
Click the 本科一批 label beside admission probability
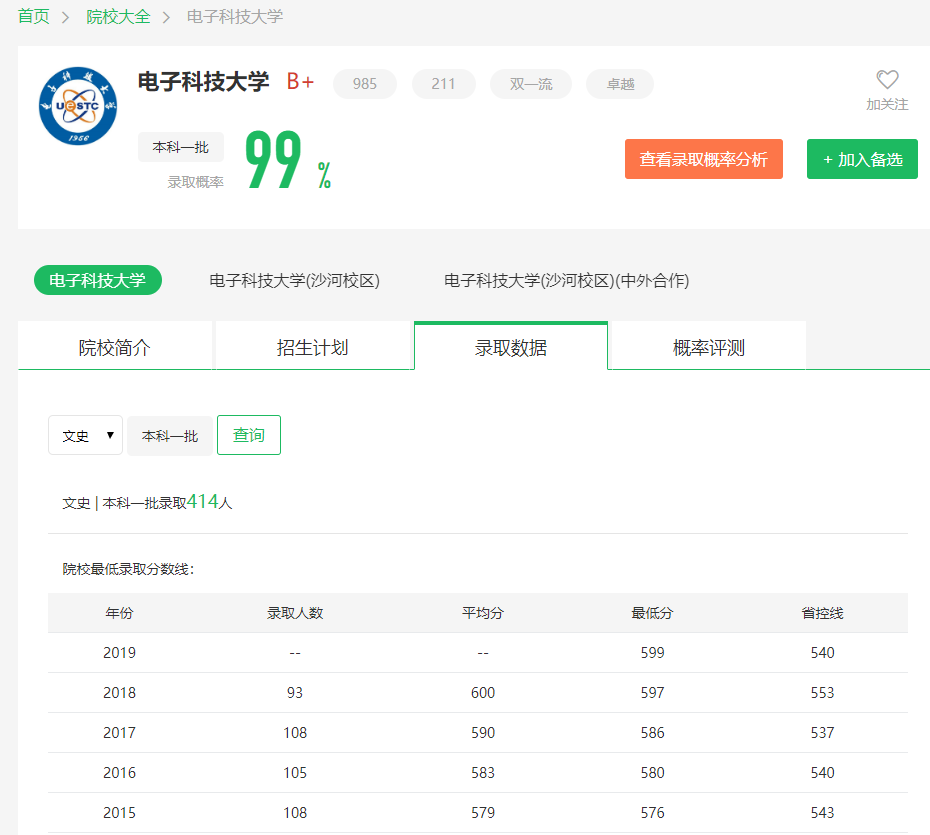click(x=181, y=146)
